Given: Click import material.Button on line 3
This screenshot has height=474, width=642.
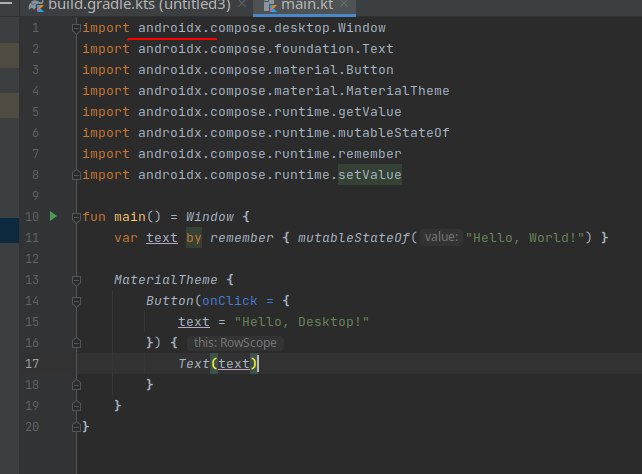Looking at the screenshot, I should (x=238, y=70).
